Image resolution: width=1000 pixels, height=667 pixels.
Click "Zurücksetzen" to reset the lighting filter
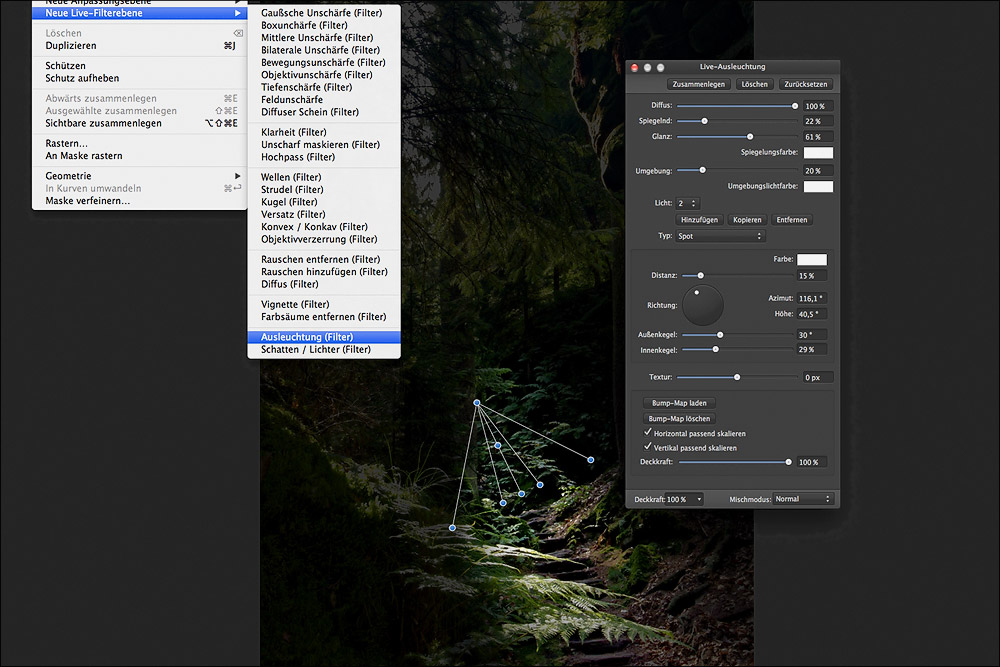(806, 84)
